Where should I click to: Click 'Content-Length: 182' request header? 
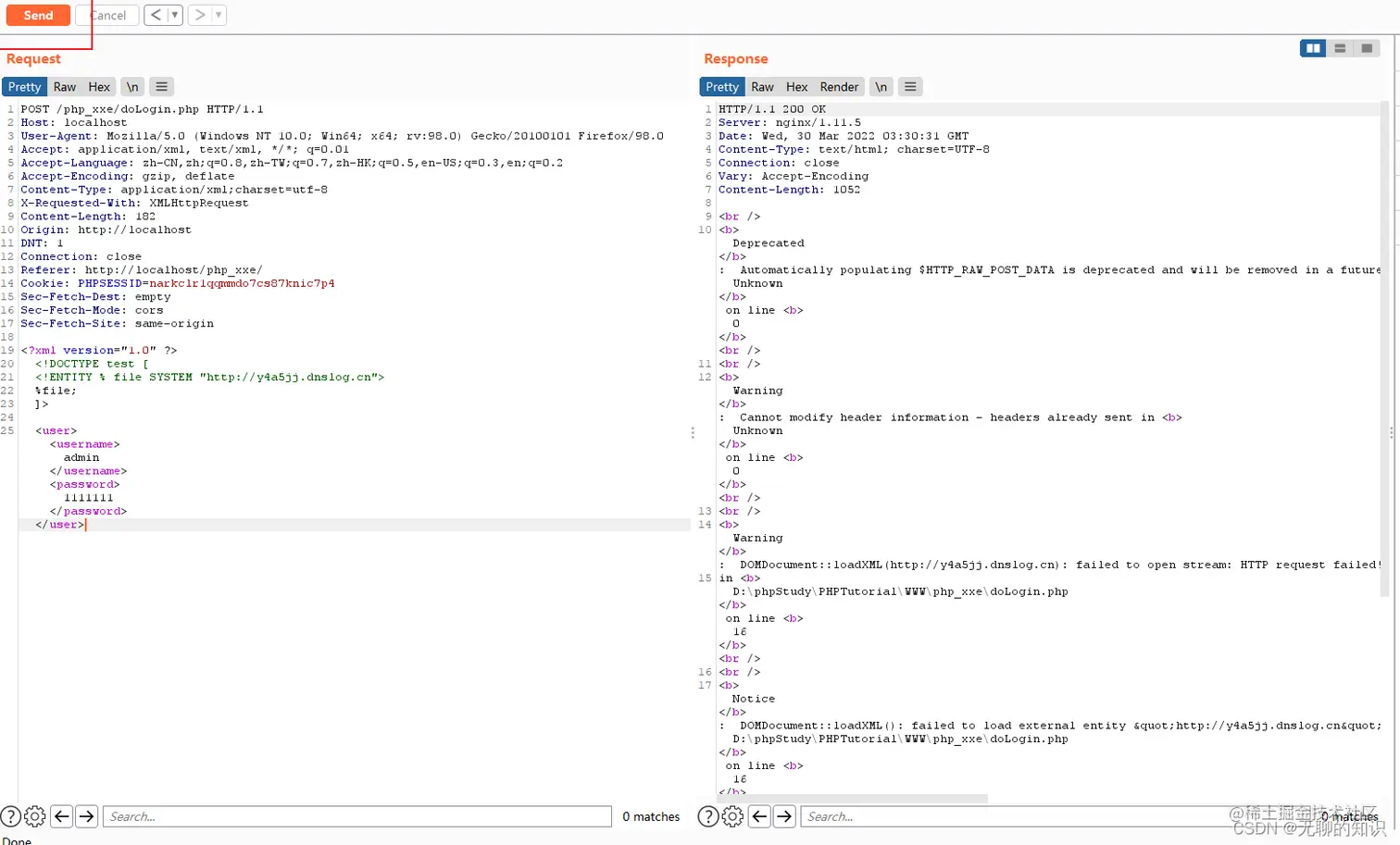point(88,217)
